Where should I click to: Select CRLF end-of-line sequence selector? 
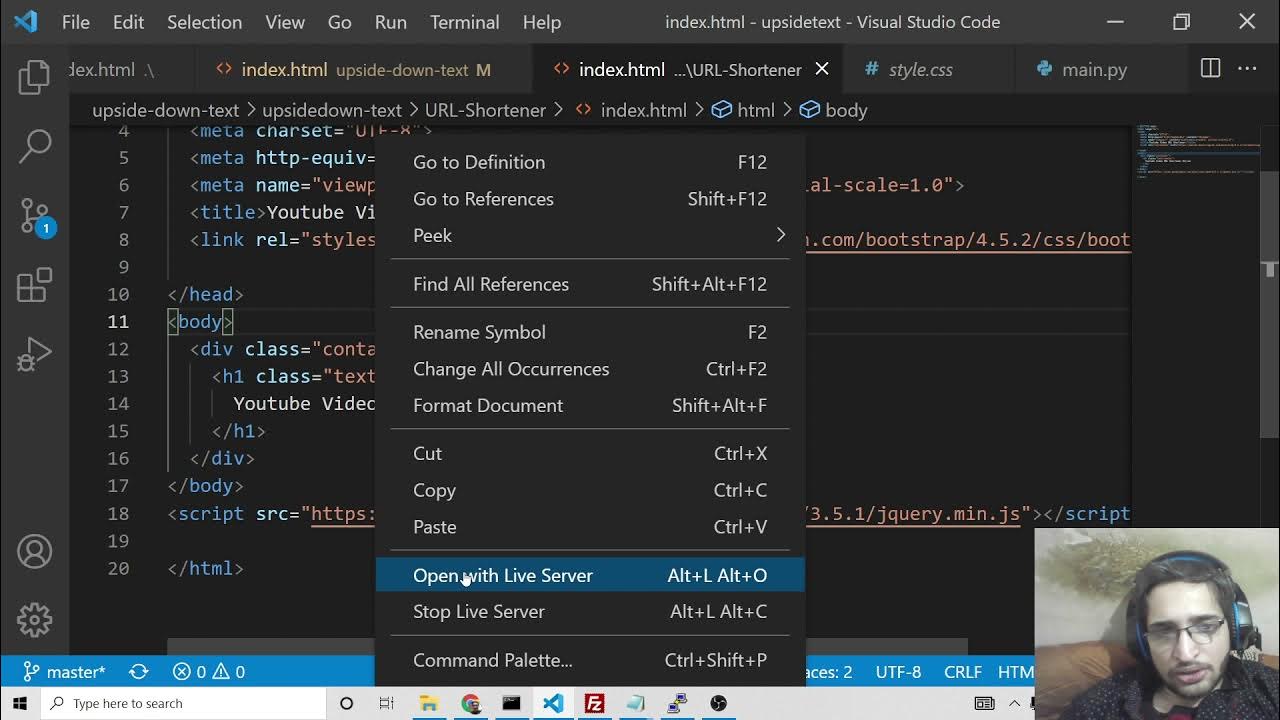pyautogui.click(x=962, y=672)
